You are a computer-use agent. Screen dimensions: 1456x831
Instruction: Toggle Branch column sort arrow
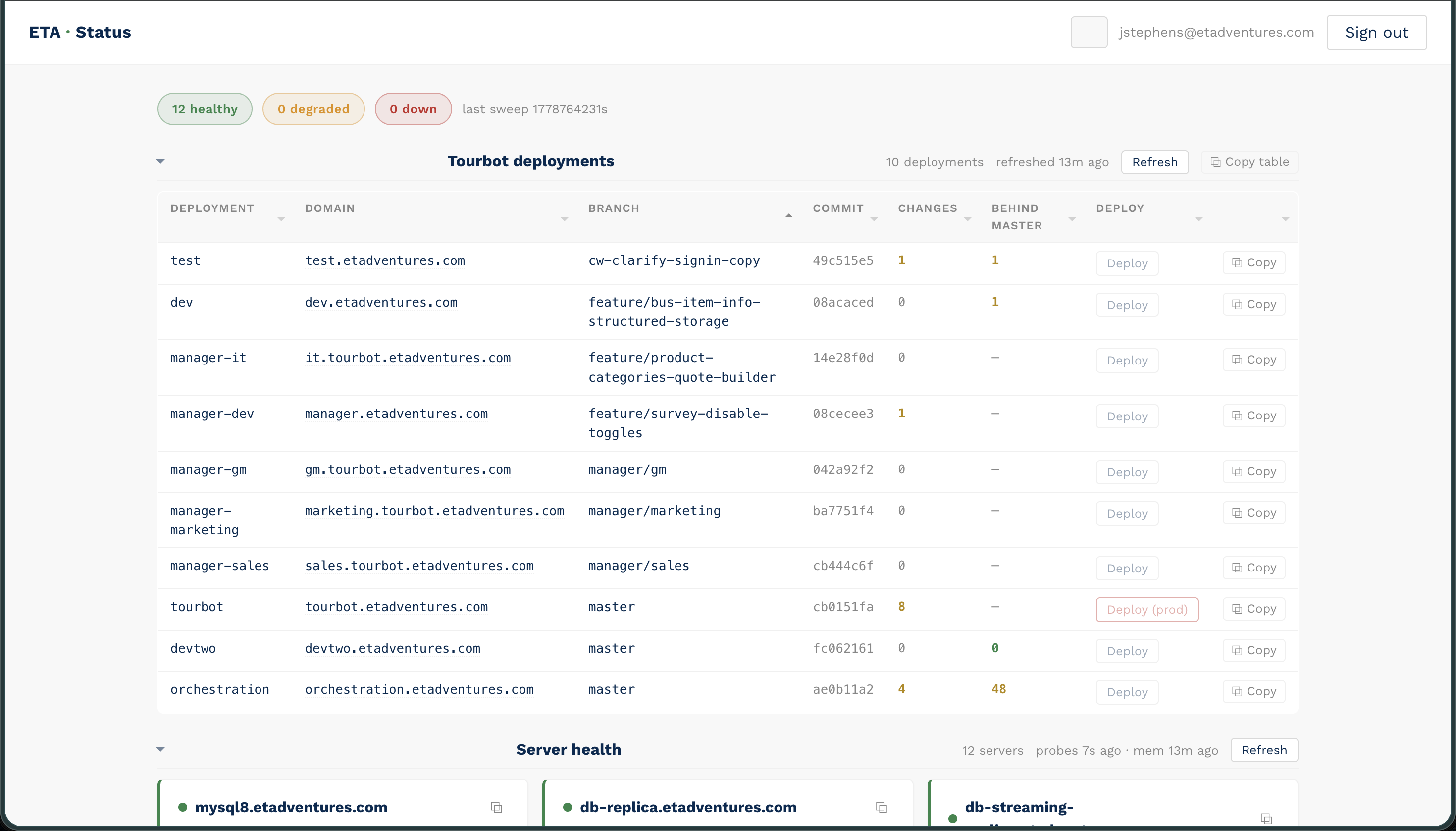[x=788, y=216]
